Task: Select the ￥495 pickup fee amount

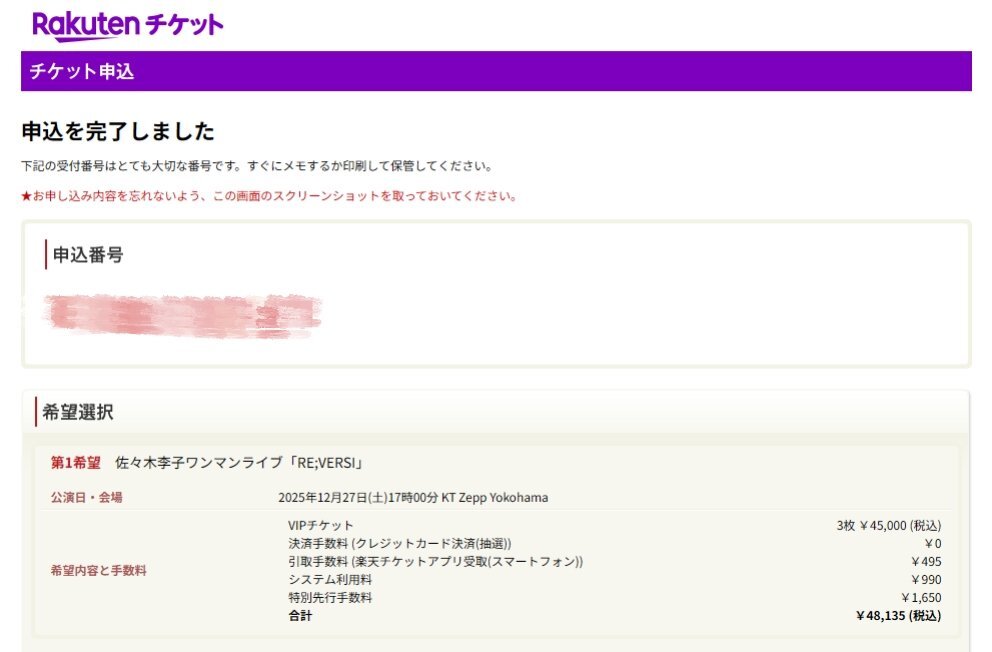Action: point(926,562)
